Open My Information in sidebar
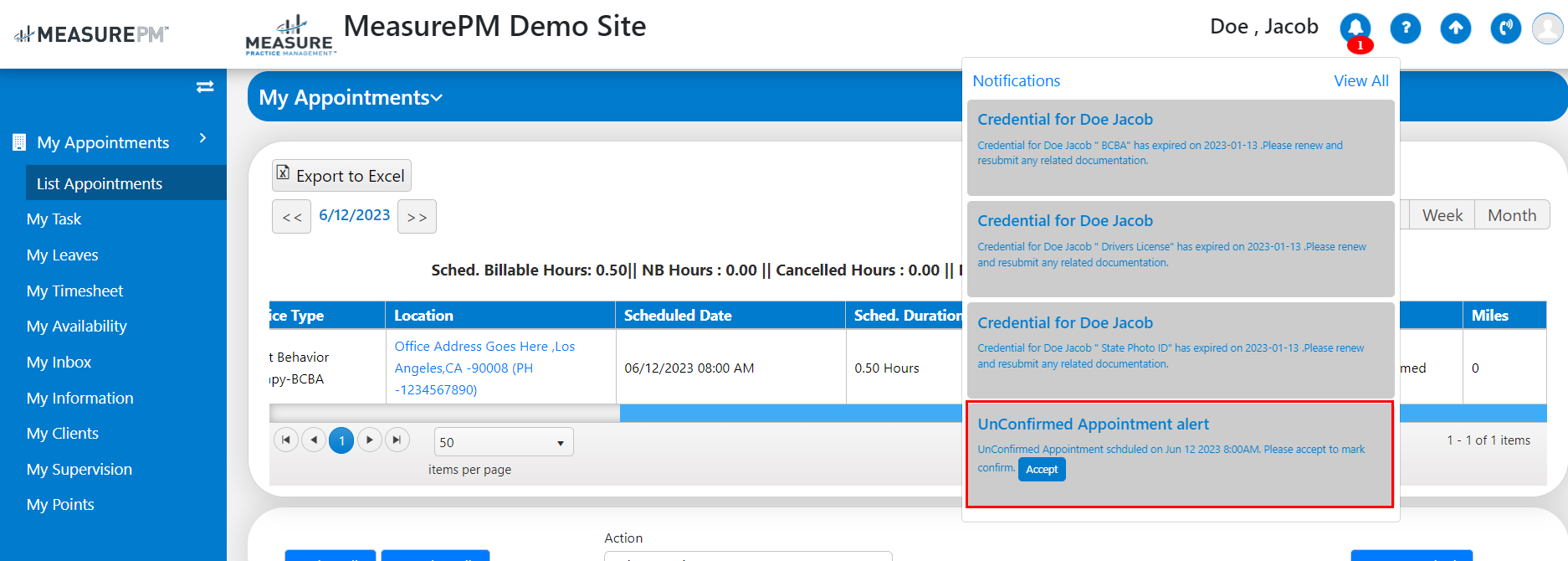Image resolution: width=1568 pixels, height=561 pixels. point(79,398)
